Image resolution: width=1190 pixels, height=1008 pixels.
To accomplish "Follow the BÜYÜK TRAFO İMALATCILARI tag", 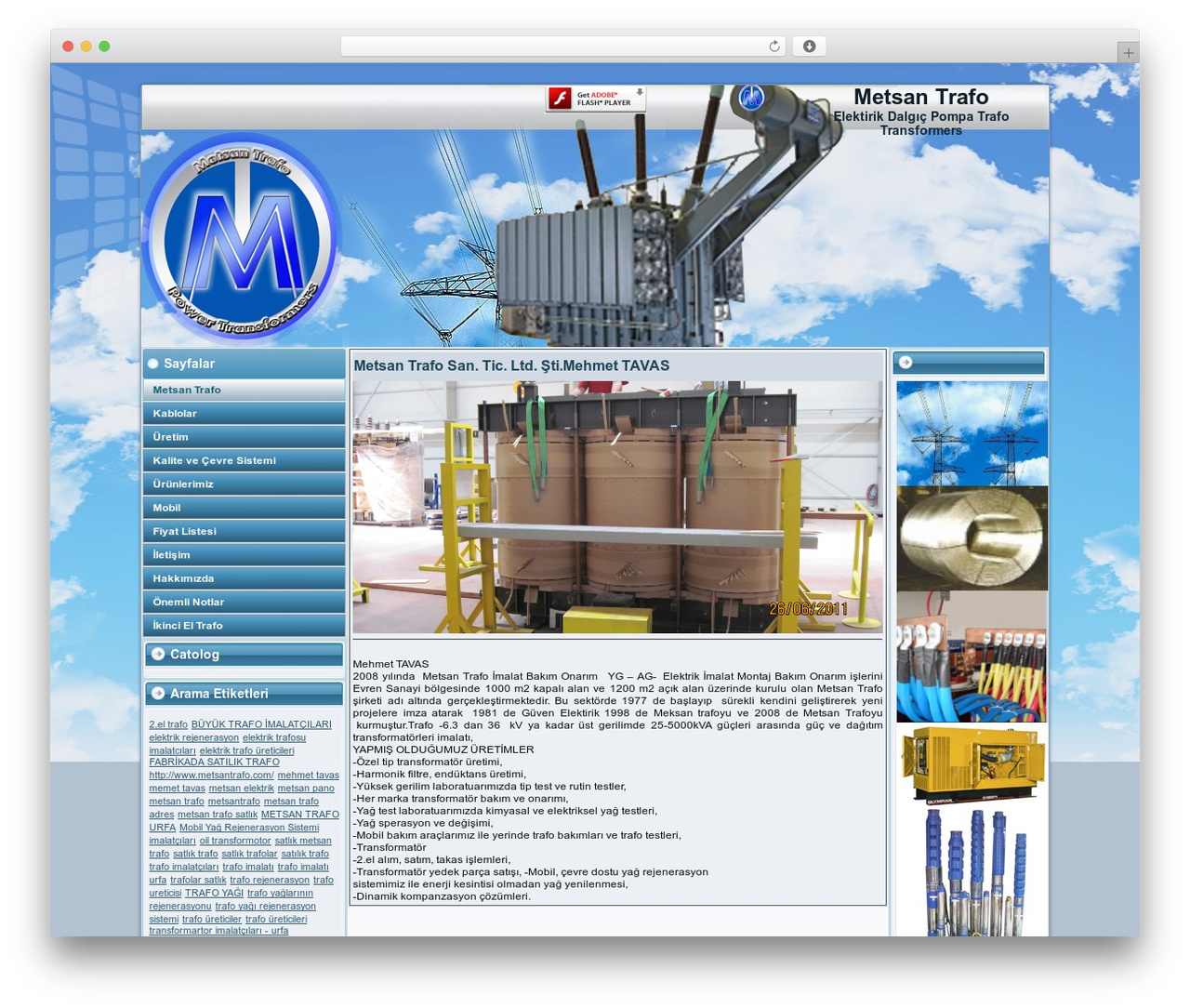I will (x=261, y=724).
